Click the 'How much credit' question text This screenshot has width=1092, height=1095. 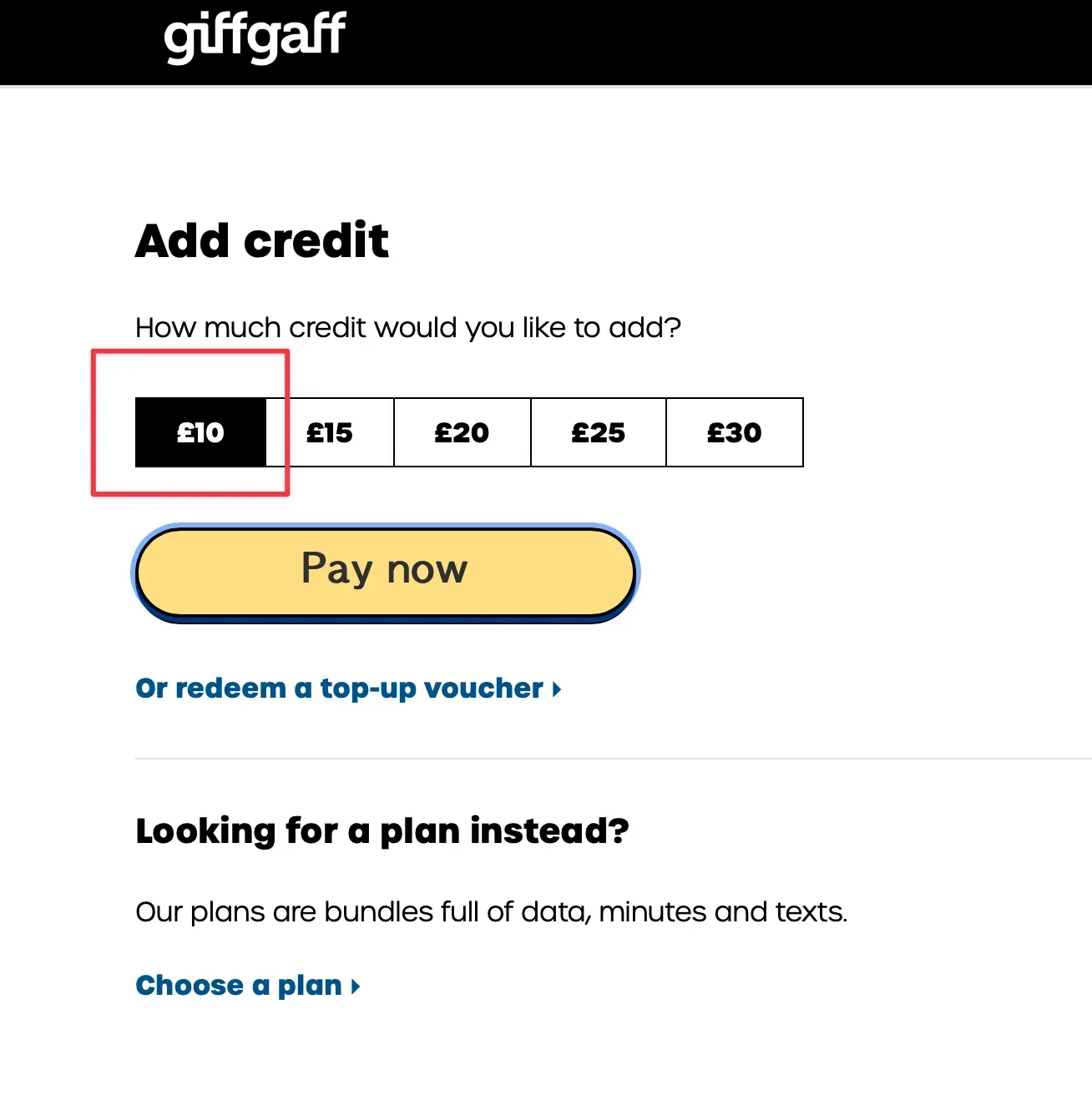407,328
